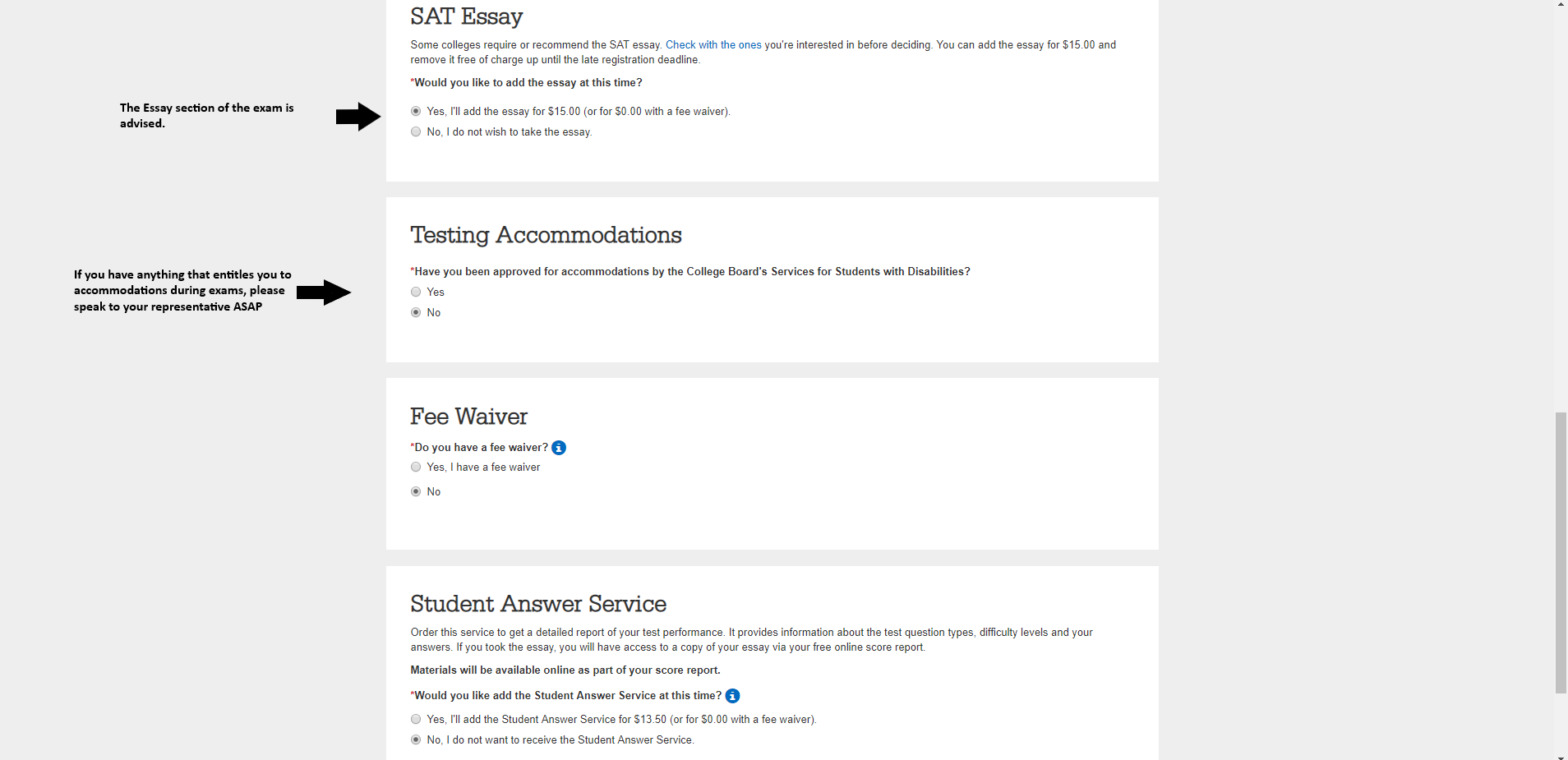Image resolution: width=1568 pixels, height=760 pixels.
Task: Select Yes for approved testing accommodations
Action: [x=416, y=292]
